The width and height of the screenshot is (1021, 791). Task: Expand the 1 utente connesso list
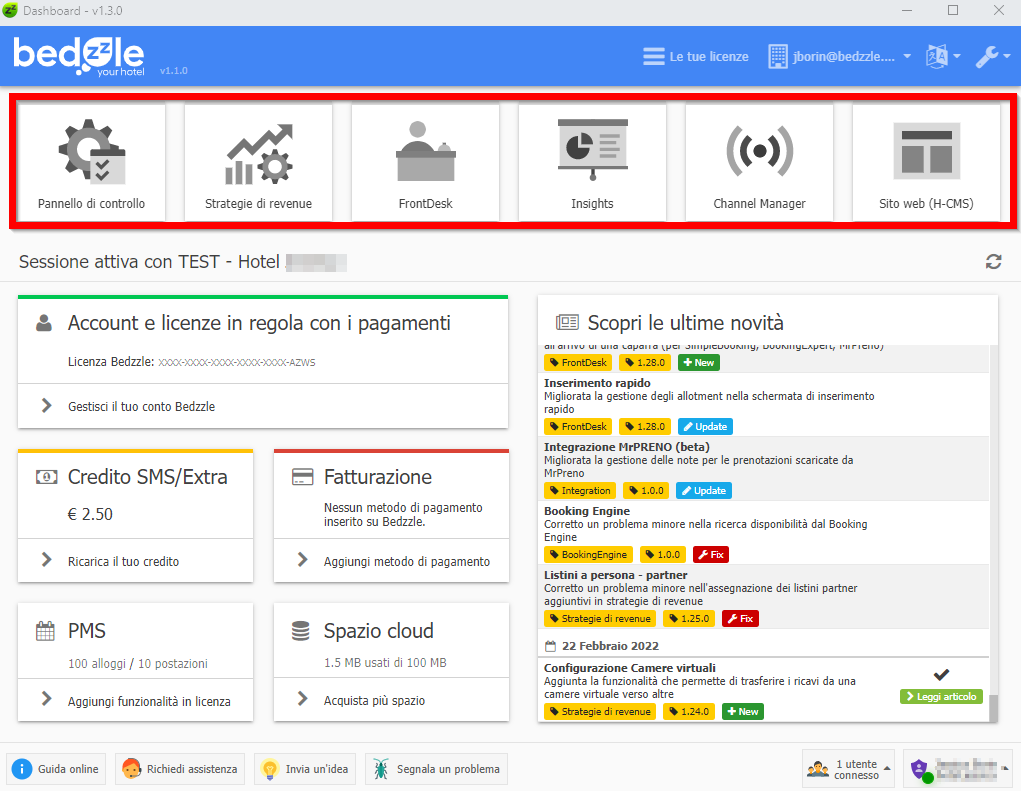click(848, 769)
